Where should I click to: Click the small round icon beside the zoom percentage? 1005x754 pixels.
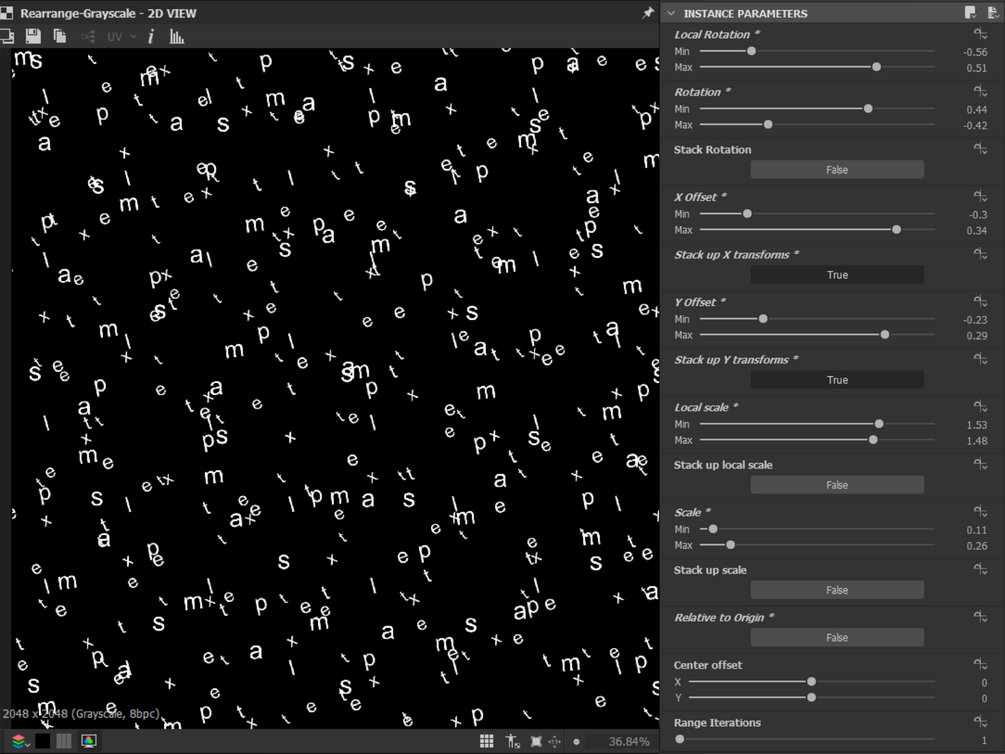pos(576,742)
